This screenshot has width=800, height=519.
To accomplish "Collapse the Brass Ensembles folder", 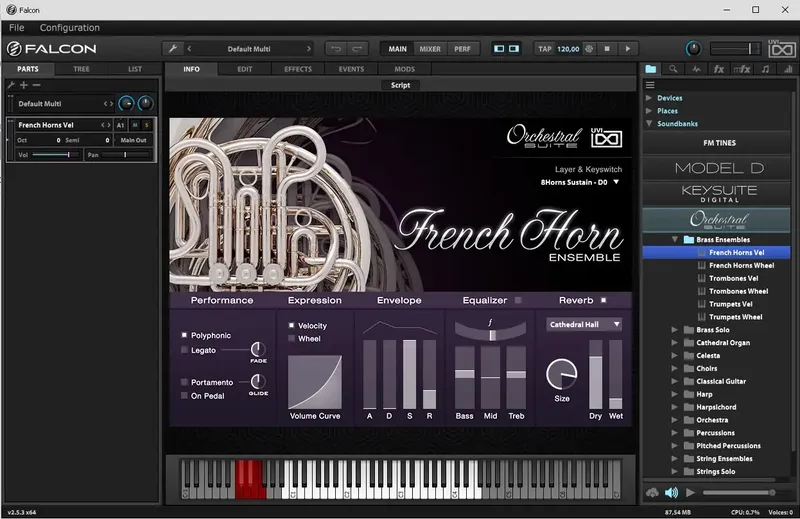I will pos(675,239).
